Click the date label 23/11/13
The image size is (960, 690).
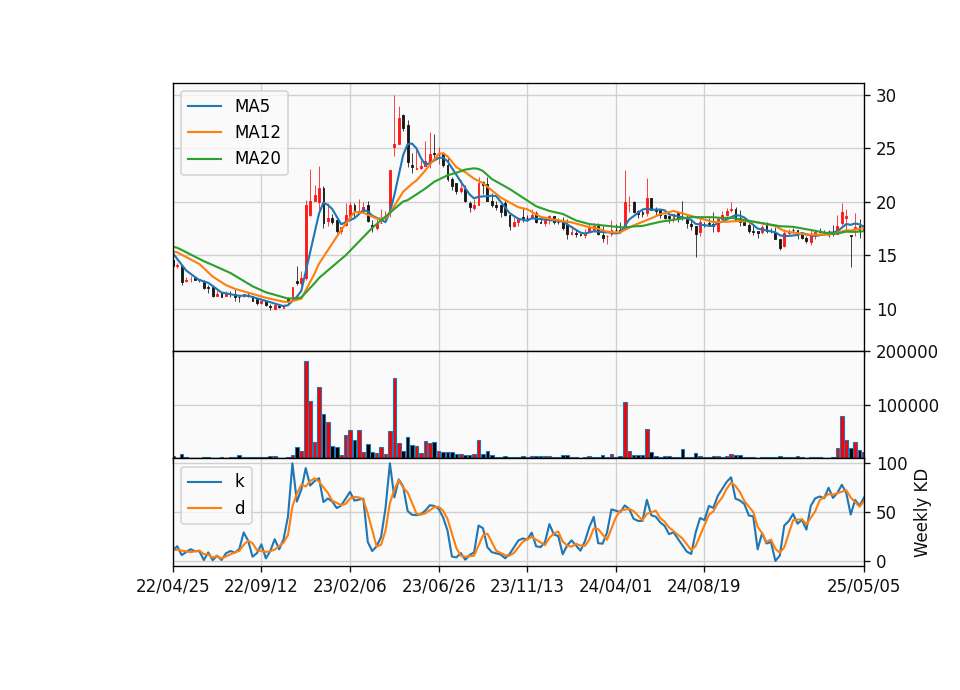tap(527, 587)
